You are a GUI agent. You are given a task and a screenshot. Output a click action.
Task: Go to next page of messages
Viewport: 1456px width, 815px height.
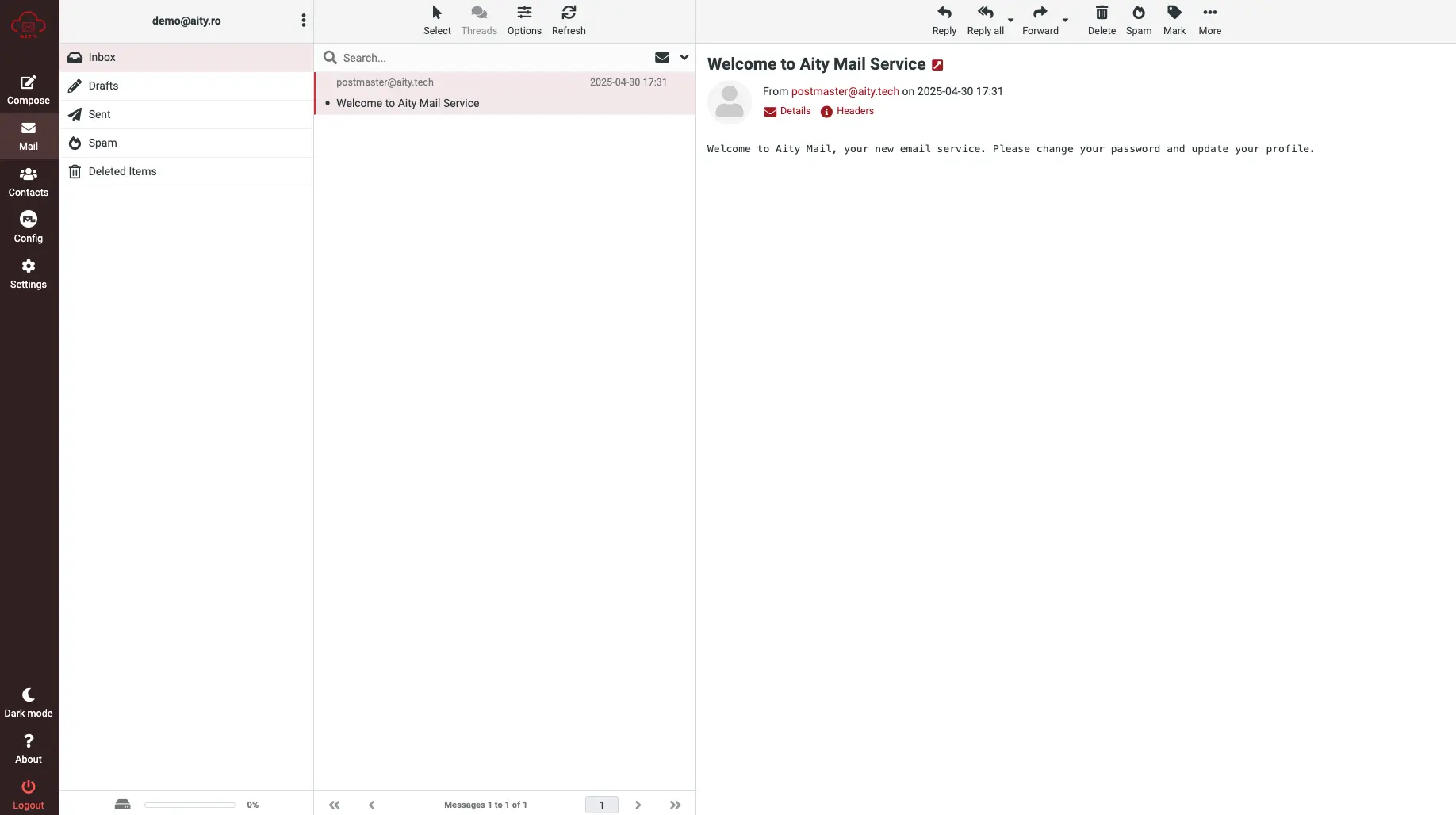[638, 805]
